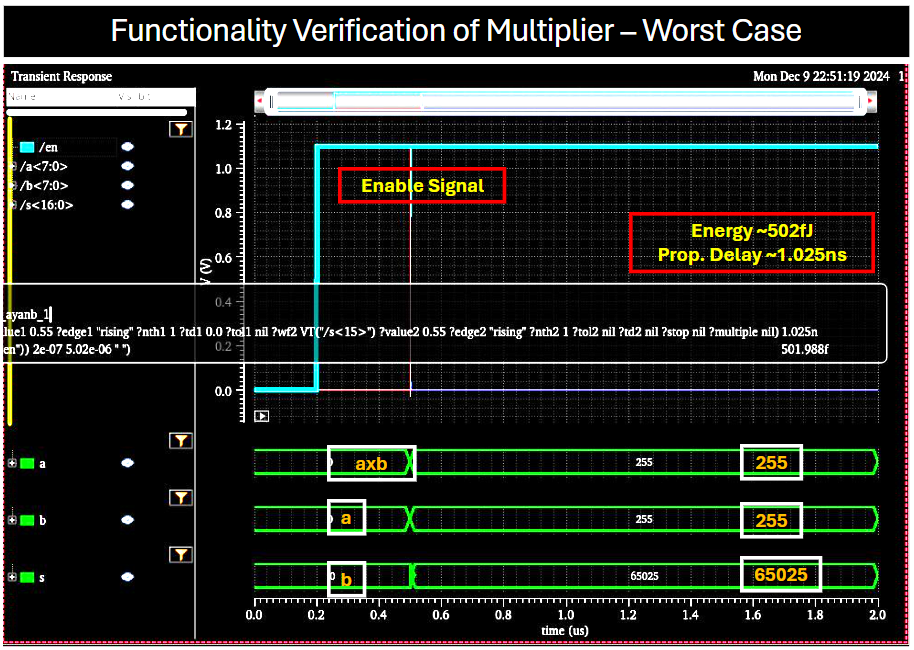
Task: Expand the /a<7:0> bus tree node
Action: [13, 166]
